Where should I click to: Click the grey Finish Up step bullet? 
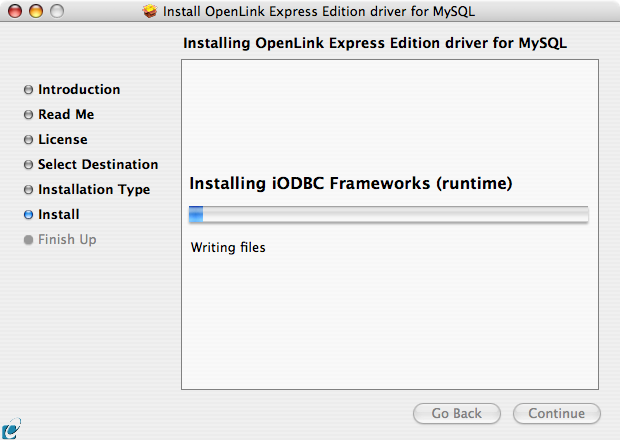point(28,240)
